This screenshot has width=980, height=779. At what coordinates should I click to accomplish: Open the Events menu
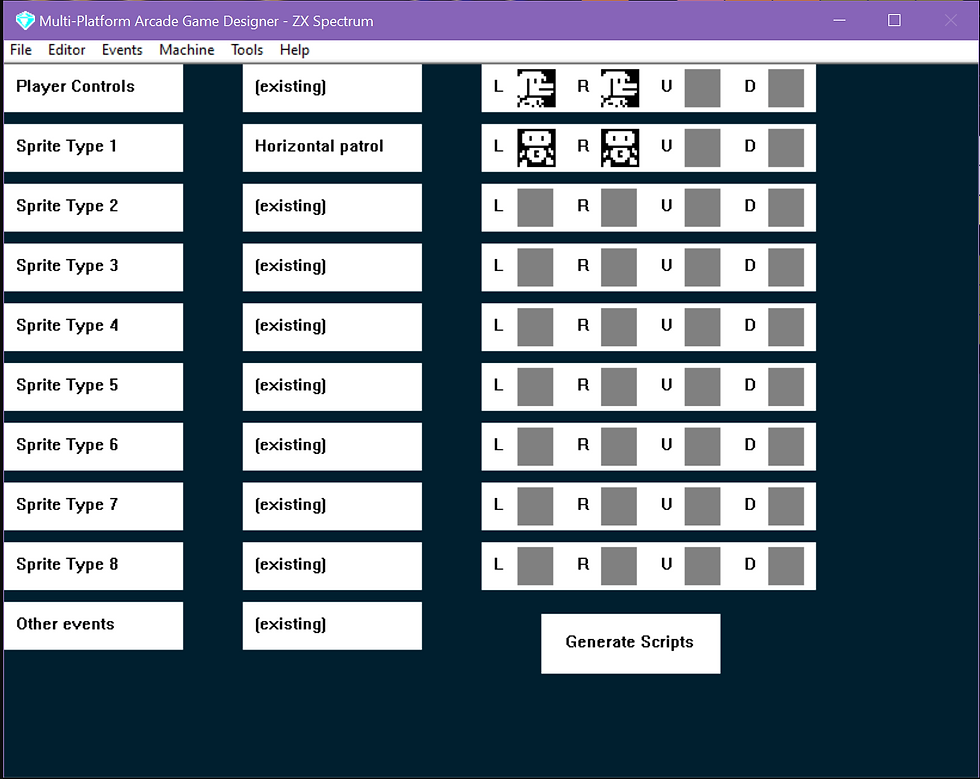[122, 50]
